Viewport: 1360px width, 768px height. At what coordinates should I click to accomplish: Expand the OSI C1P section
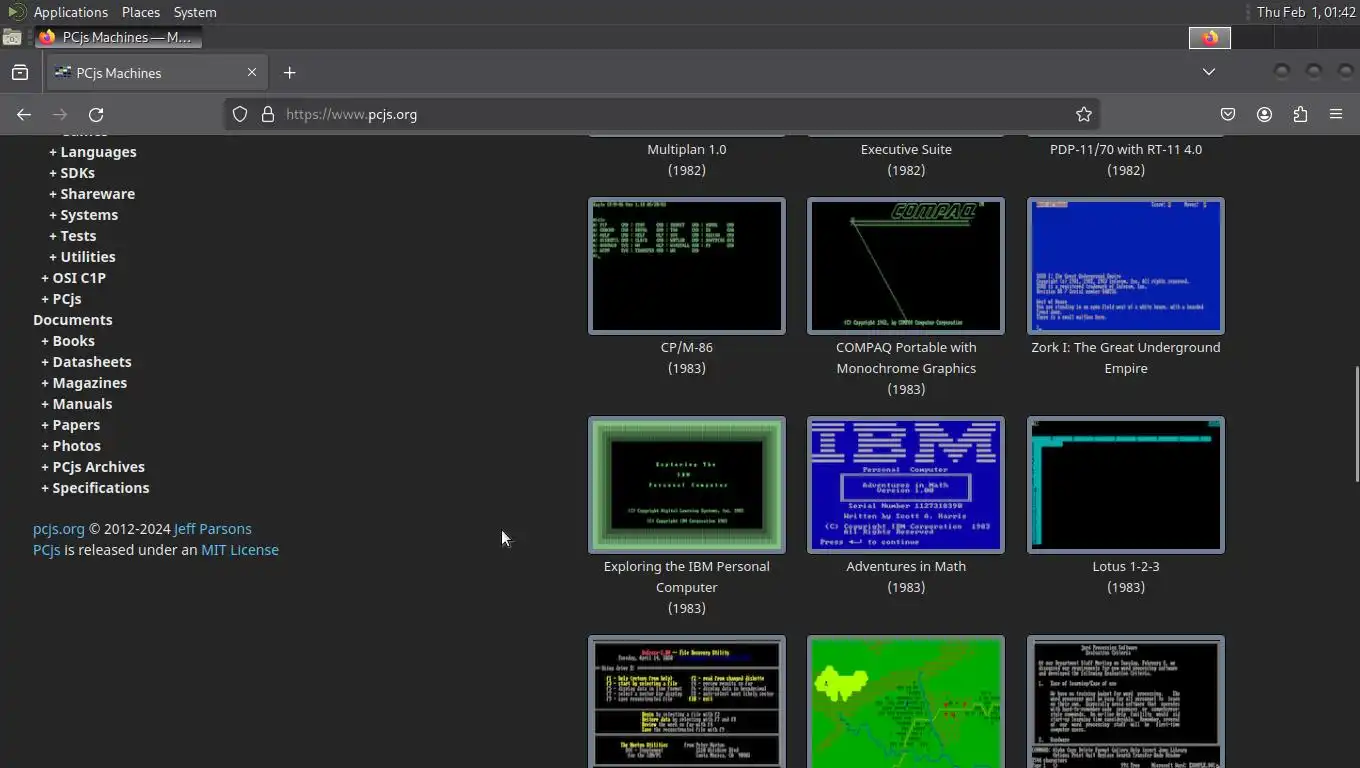tap(73, 278)
